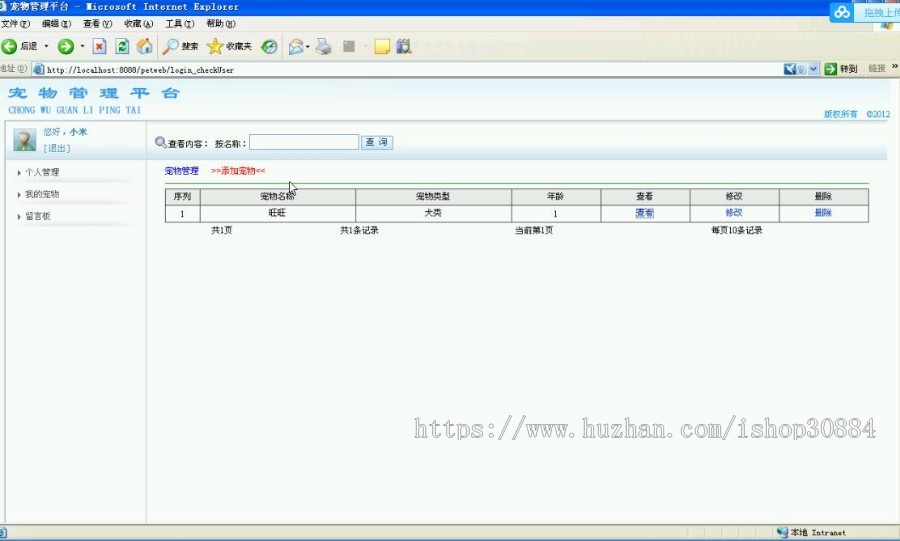Click the magnifier icon beside 查看内容
900x541 pixels.
[x=161, y=142]
